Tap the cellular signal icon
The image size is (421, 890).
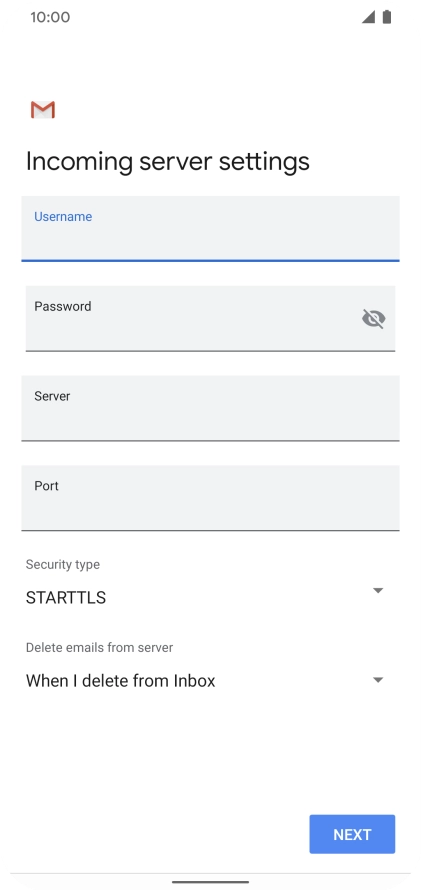(368, 17)
